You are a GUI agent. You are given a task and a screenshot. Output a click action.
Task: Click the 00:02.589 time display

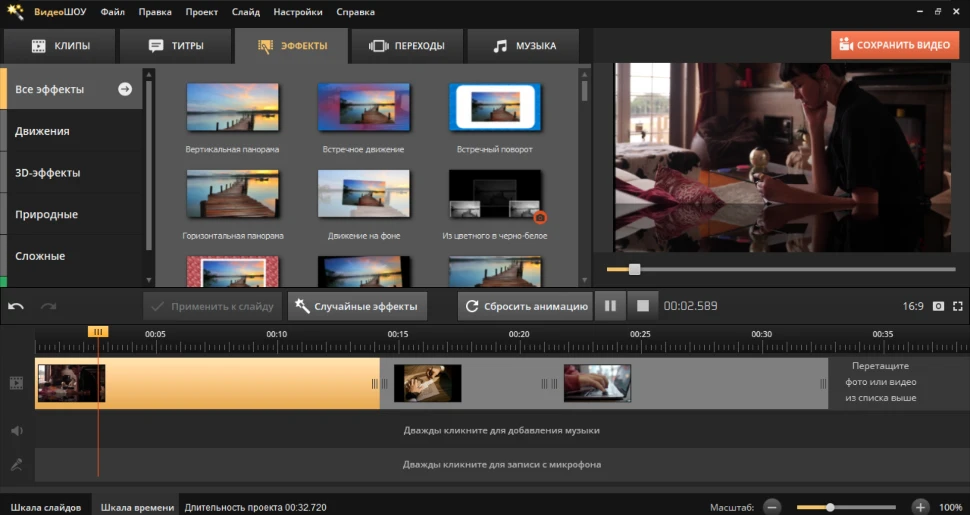pos(690,306)
